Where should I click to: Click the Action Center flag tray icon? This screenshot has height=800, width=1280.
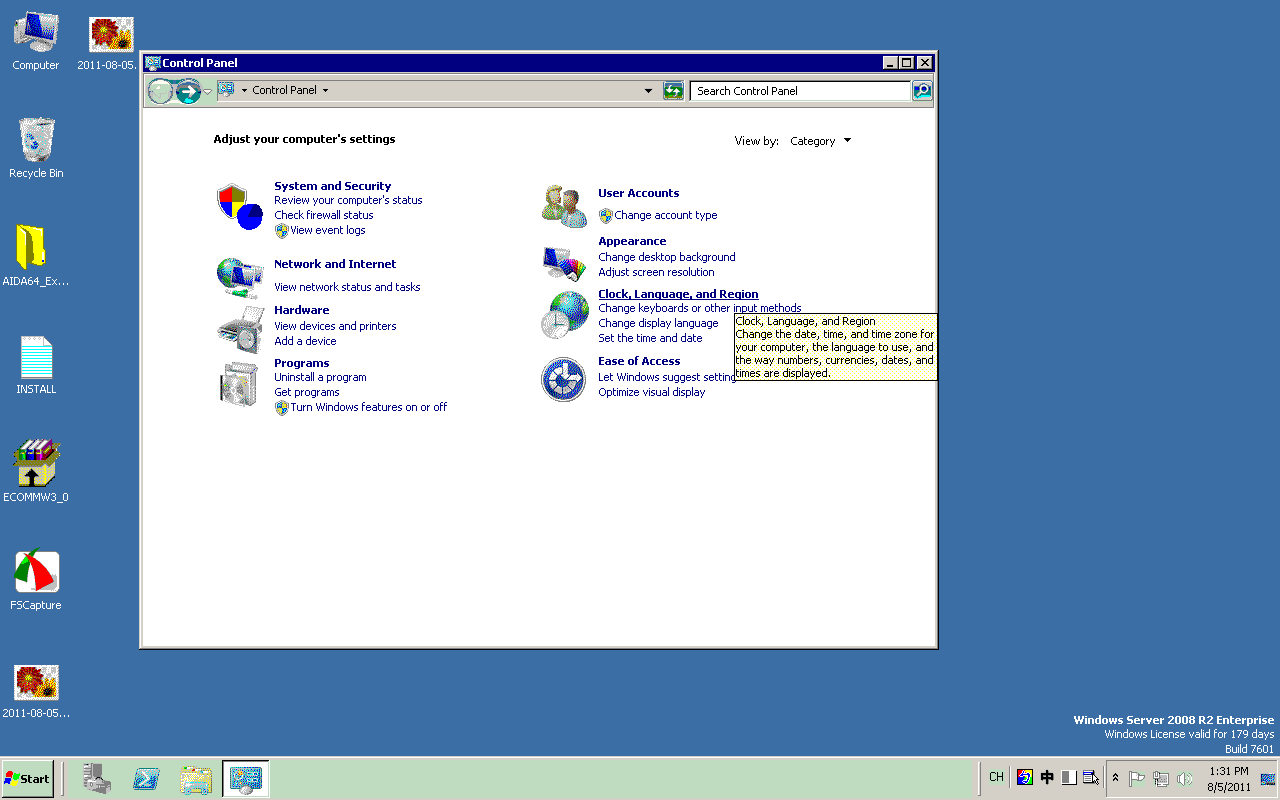1137,778
